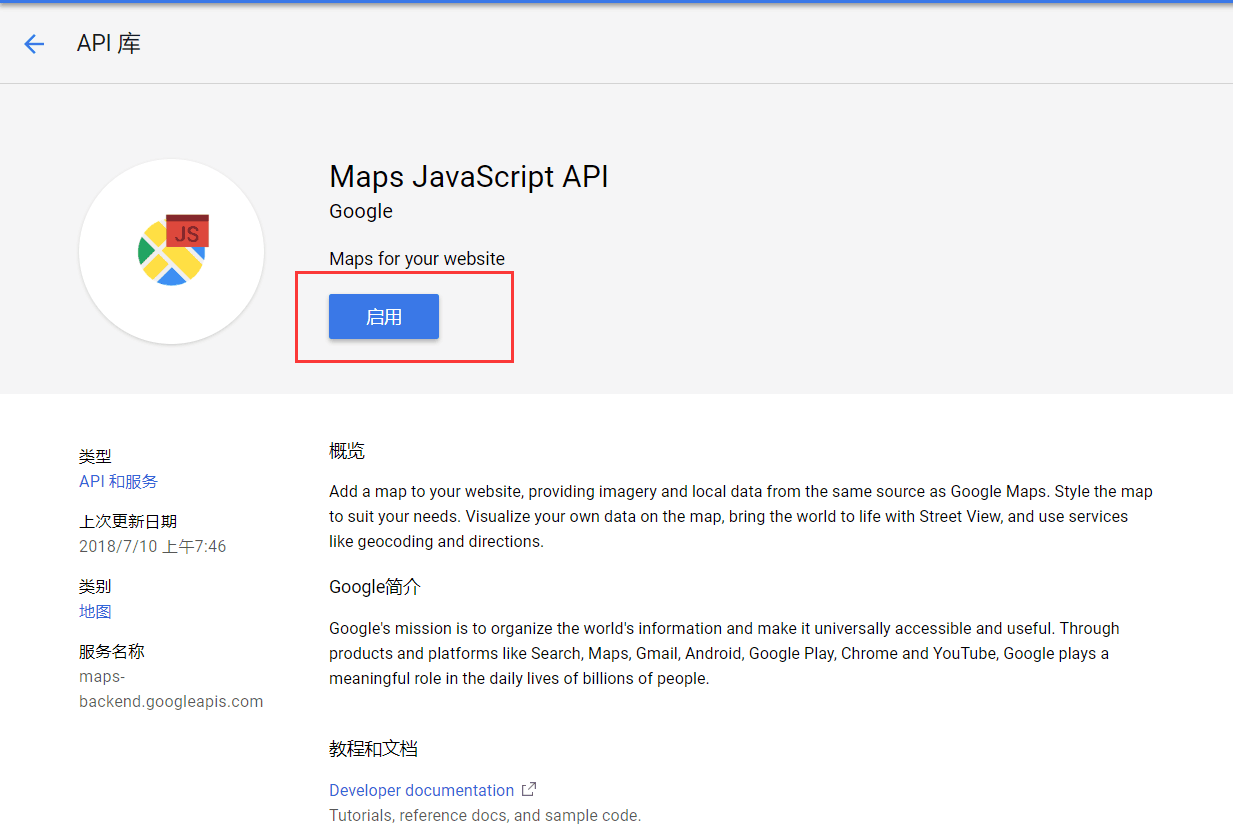Click the Maps for your website tagline
This screenshot has height=831, width=1233.
(417, 258)
